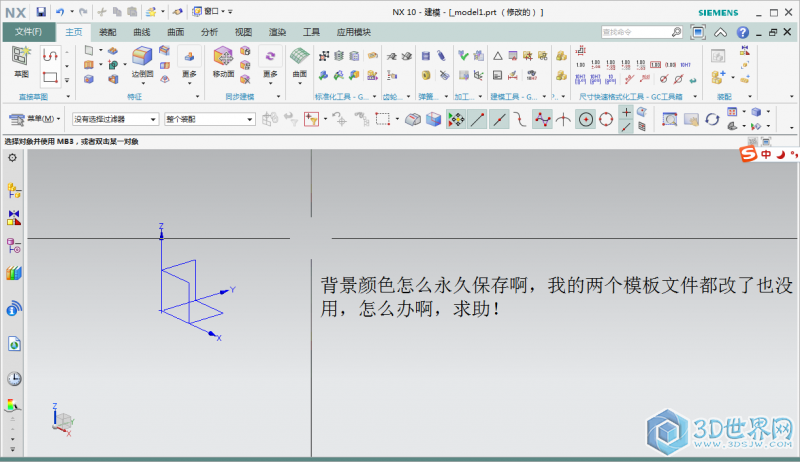The height and width of the screenshot is (462, 800).
Task: Click the Sketch (草图) tool icon
Action: click(21, 57)
